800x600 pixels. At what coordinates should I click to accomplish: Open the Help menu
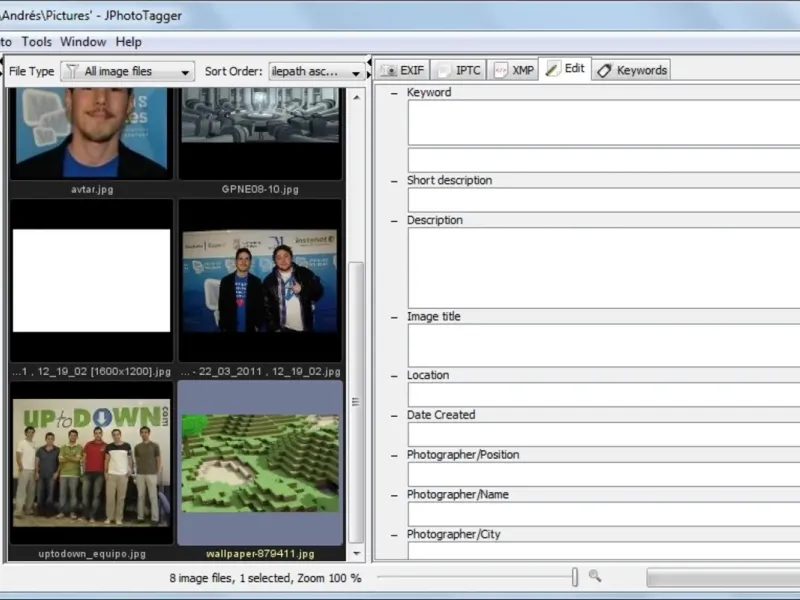128,42
